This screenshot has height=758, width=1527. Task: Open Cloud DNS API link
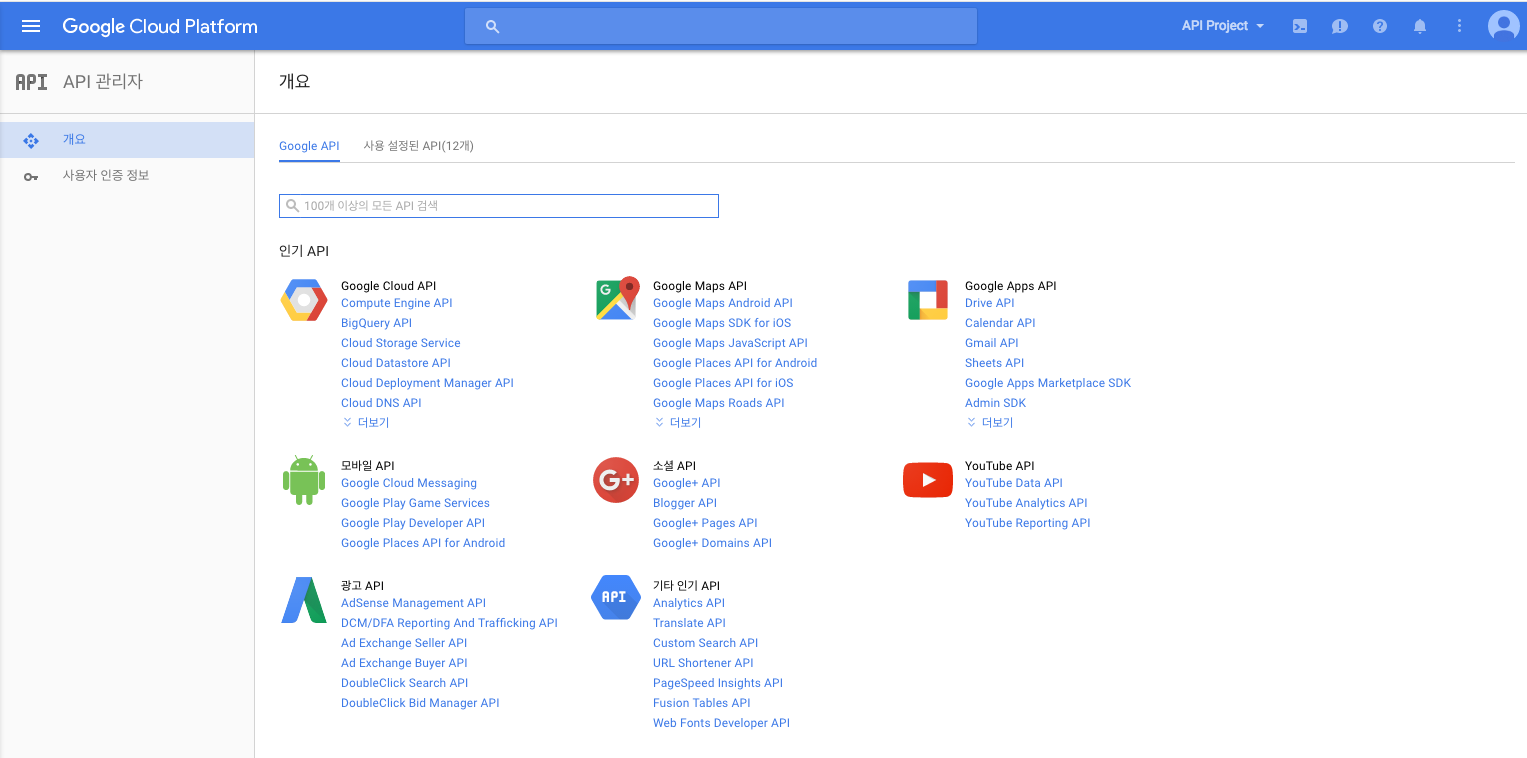pyautogui.click(x=381, y=403)
